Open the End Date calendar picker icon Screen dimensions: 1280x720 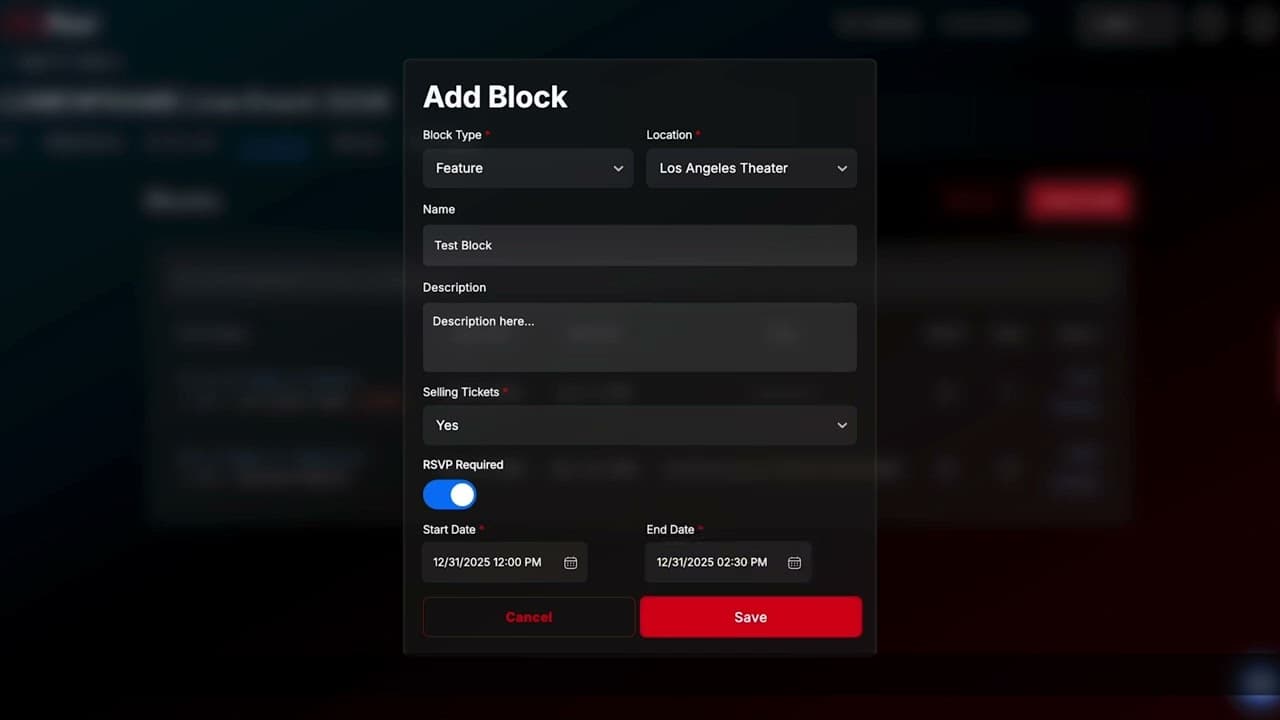pyautogui.click(x=794, y=563)
